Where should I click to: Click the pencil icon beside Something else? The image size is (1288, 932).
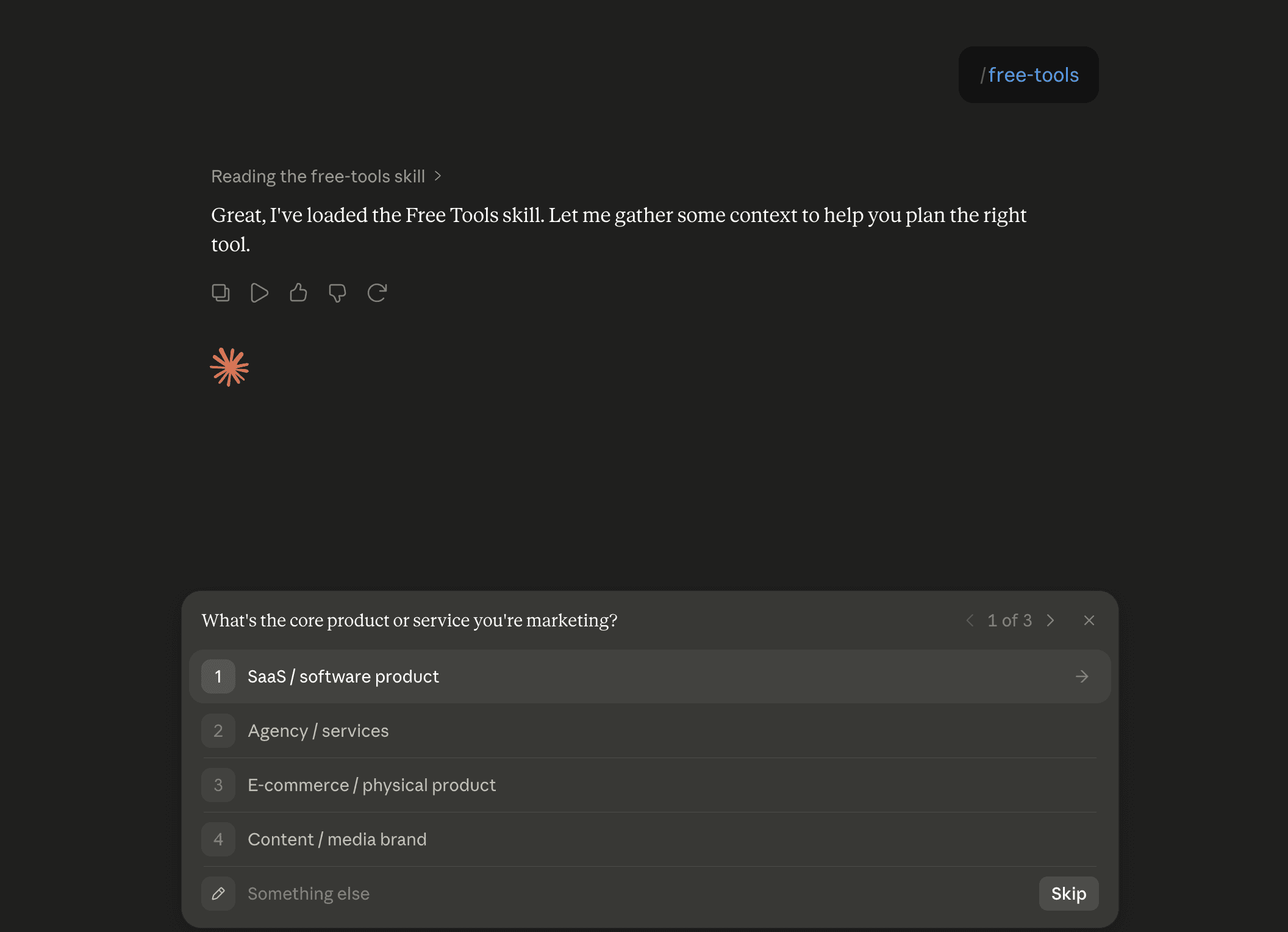click(218, 894)
